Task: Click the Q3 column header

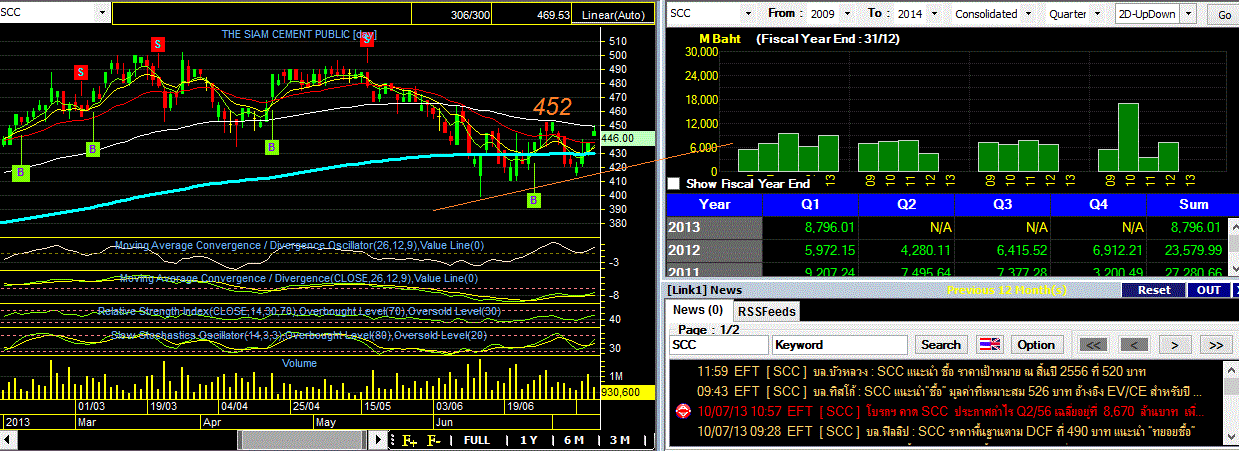Action: pyautogui.click(x=1002, y=204)
